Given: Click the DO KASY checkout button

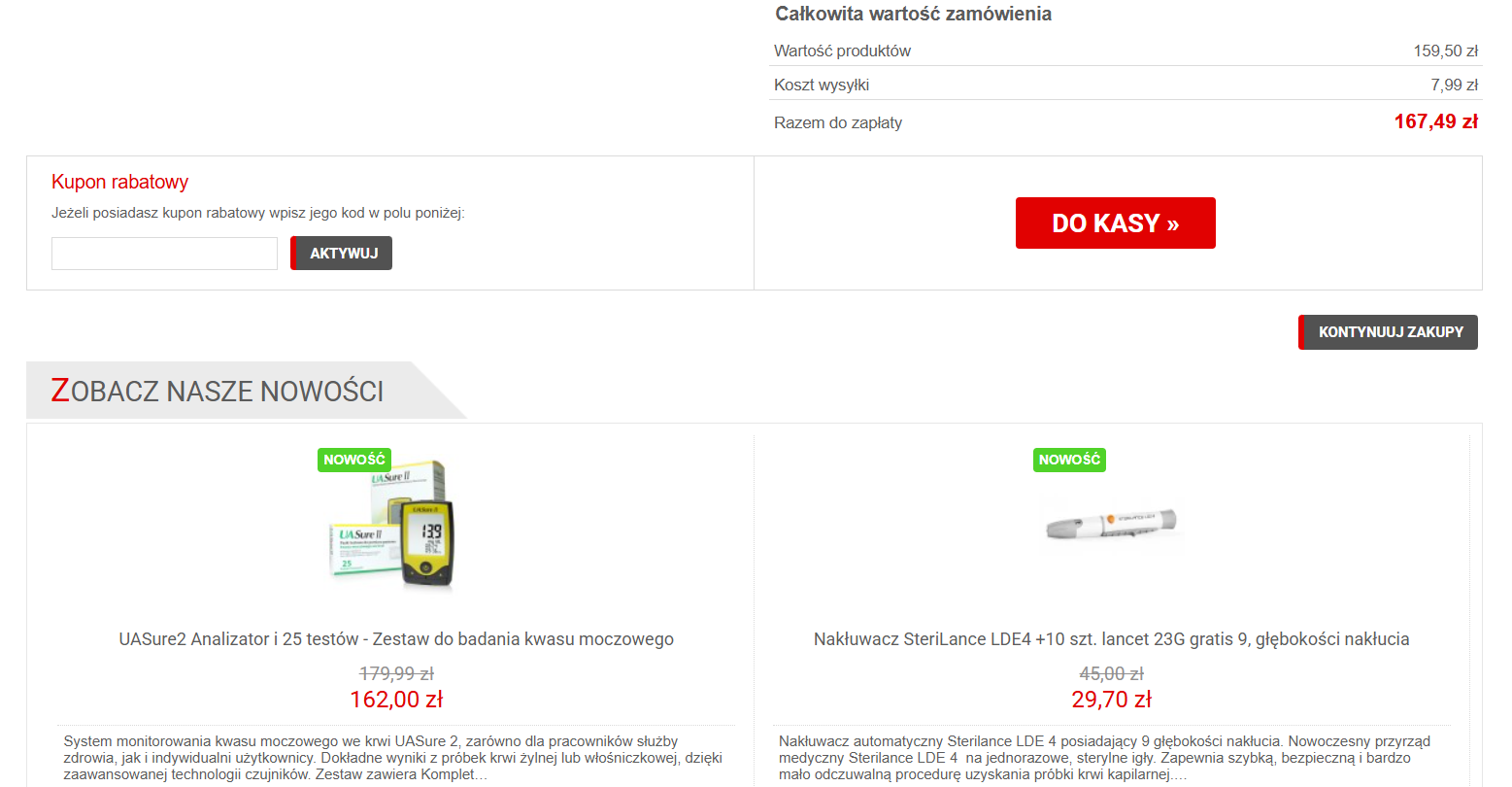Looking at the screenshot, I should tap(1115, 222).
